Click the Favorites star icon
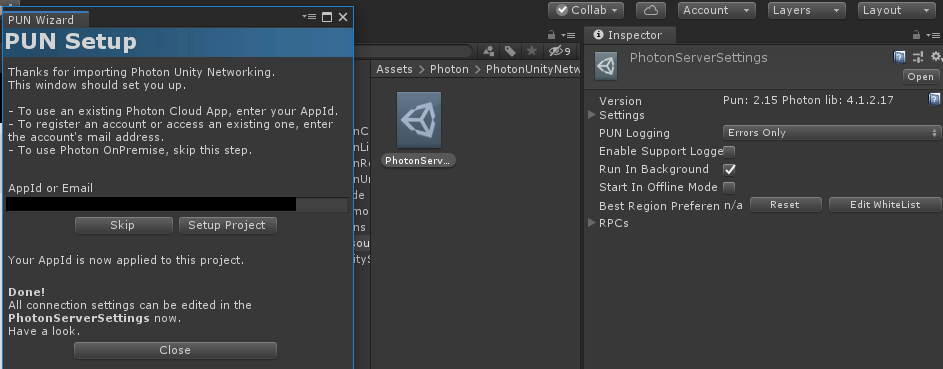Viewport: 943px width, 369px height. tap(532, 51)
